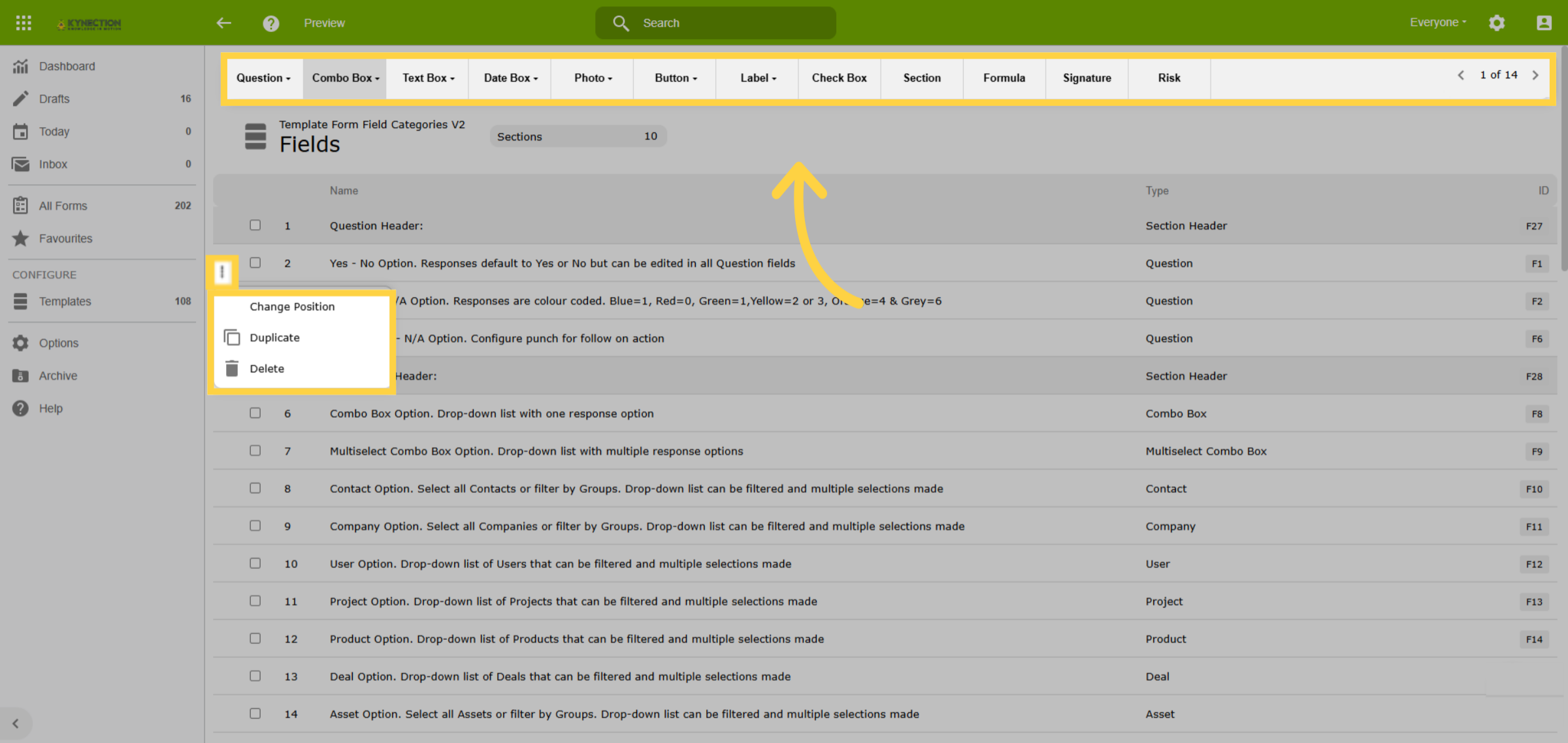Open the user account icon
1568x743 pixels.
[x=1544, y=23]
